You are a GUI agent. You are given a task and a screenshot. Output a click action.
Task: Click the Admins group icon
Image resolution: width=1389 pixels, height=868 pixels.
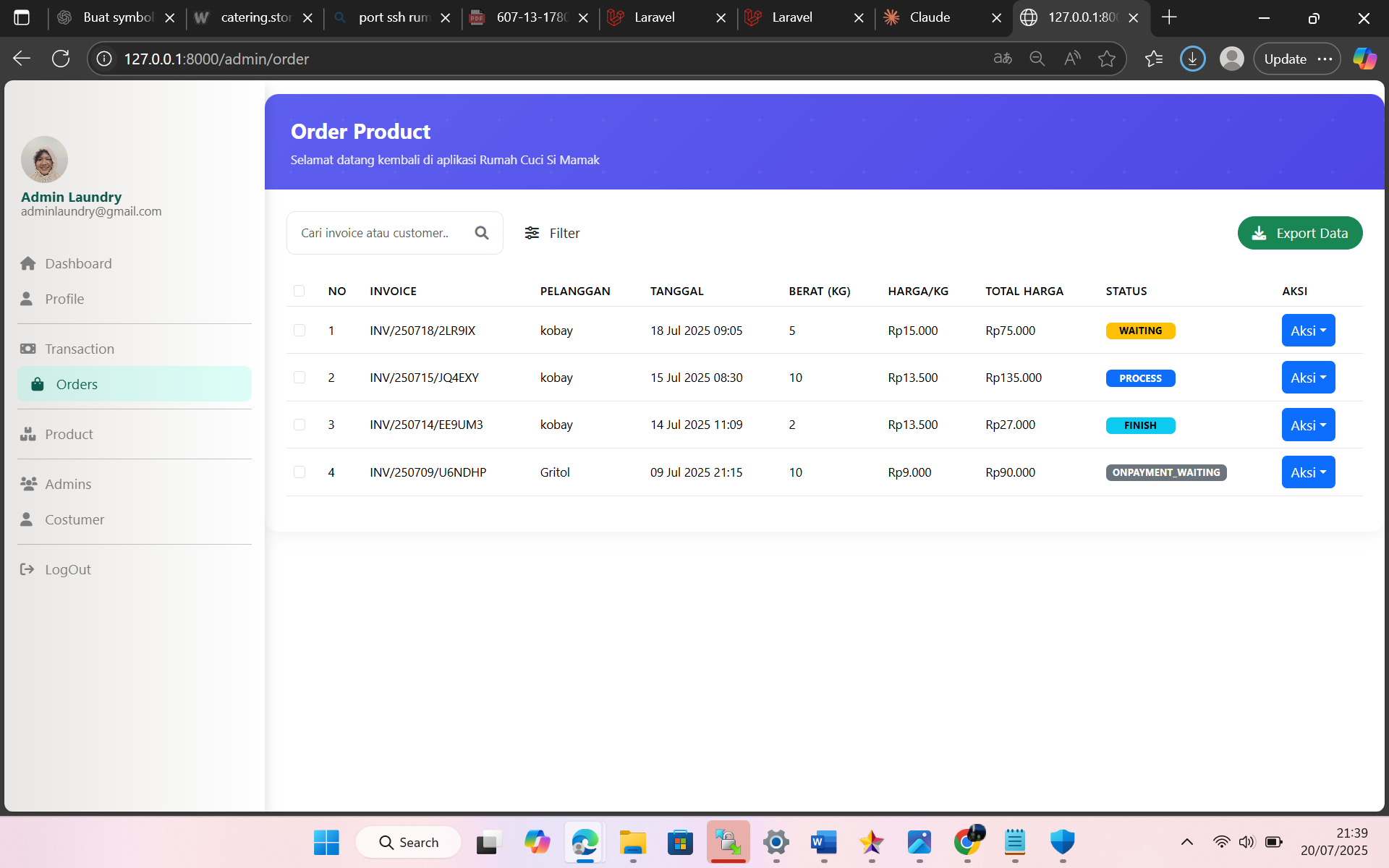(28, 484)
